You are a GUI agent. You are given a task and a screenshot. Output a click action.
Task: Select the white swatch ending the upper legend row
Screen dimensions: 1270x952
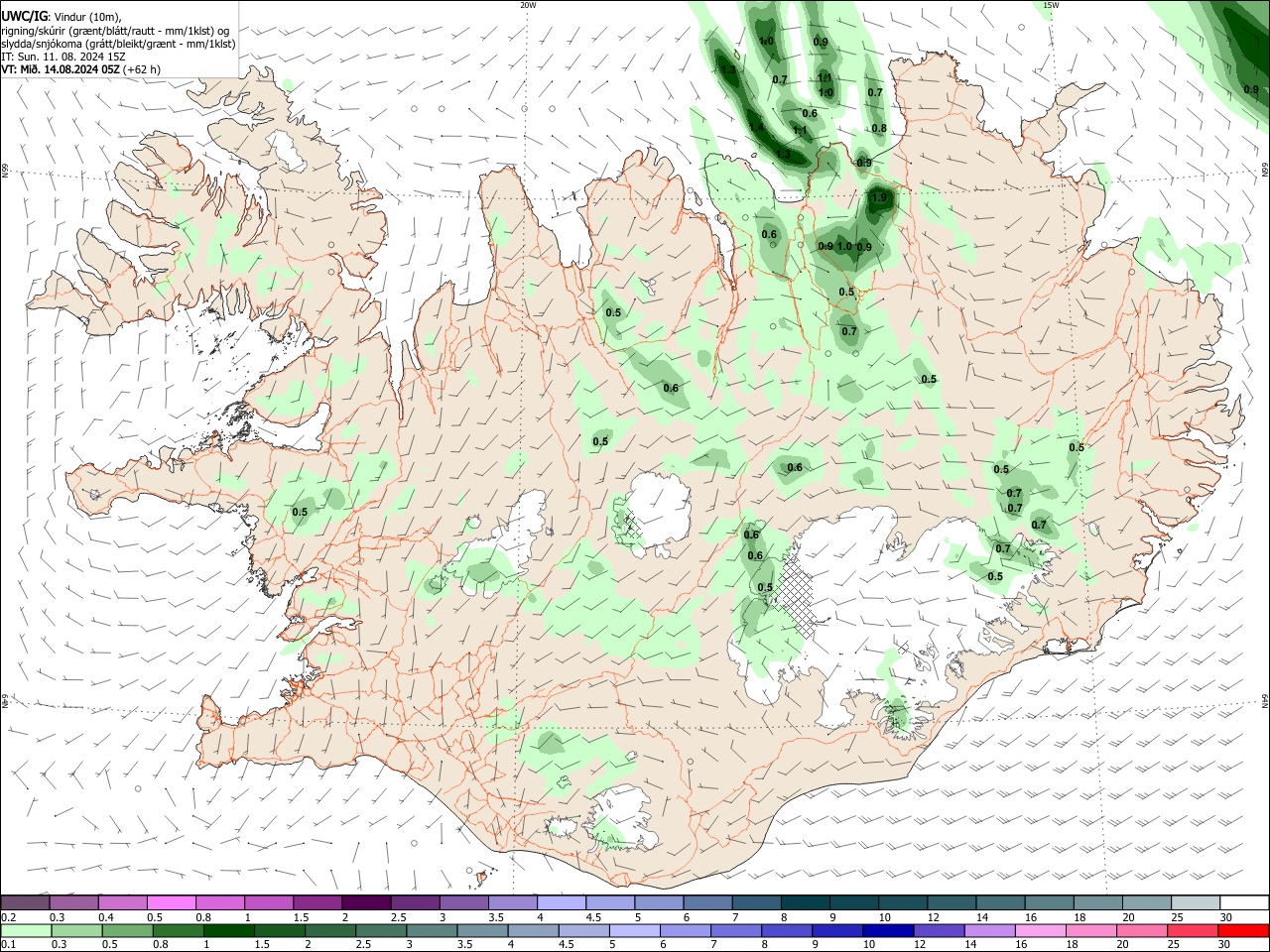1244,903
